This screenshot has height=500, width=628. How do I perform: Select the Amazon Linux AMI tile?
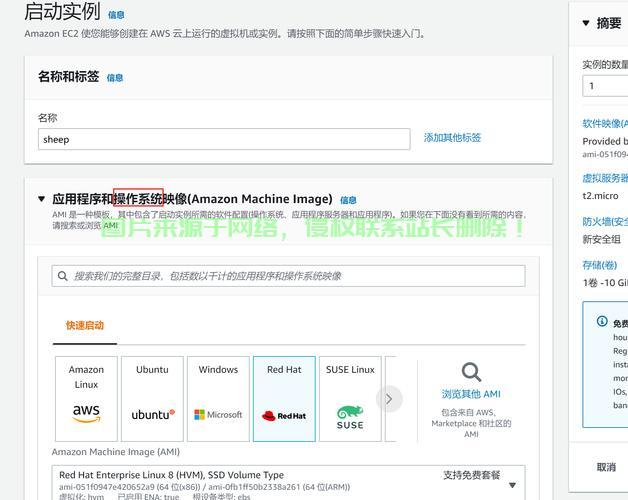pyautogui.click(x=86, y=398)
